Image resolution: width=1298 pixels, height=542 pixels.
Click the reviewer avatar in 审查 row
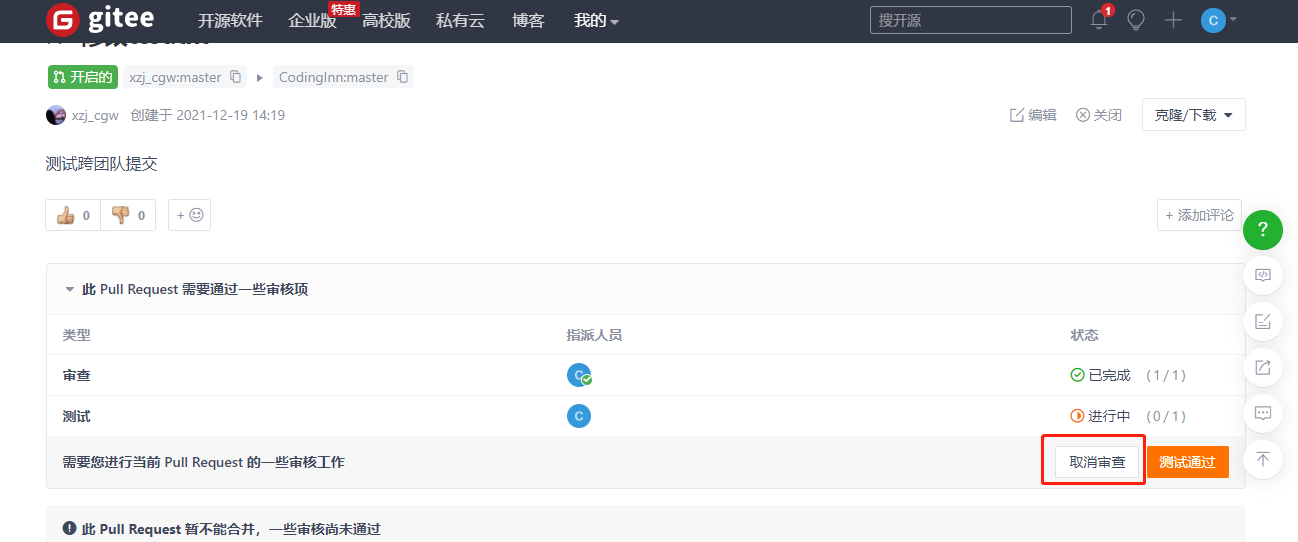(579, 376)
